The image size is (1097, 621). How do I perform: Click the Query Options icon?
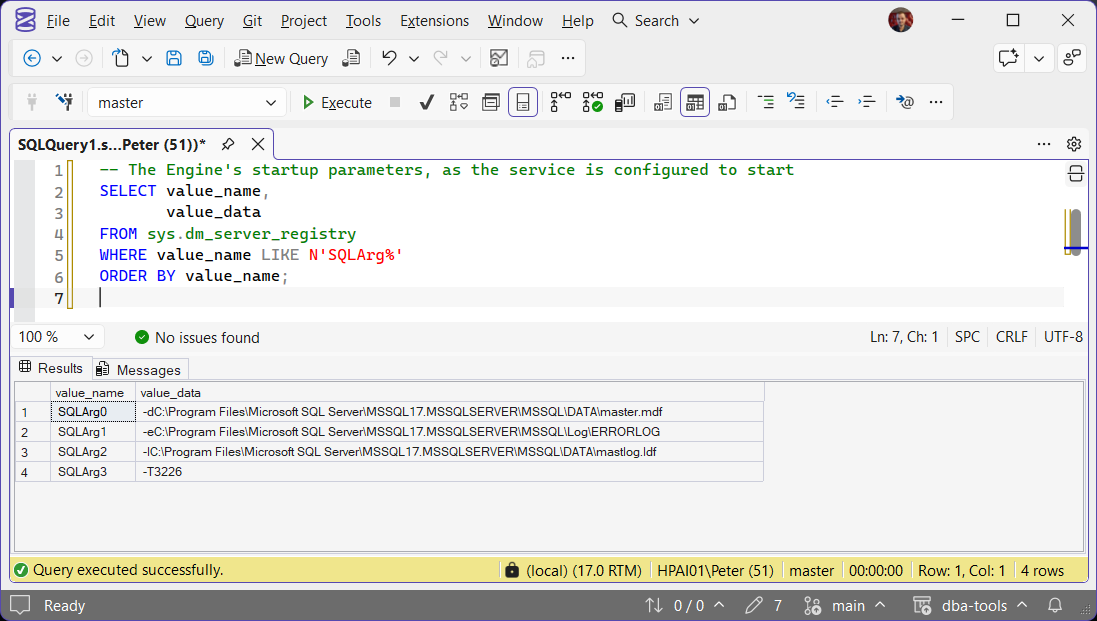coord(491,103)
